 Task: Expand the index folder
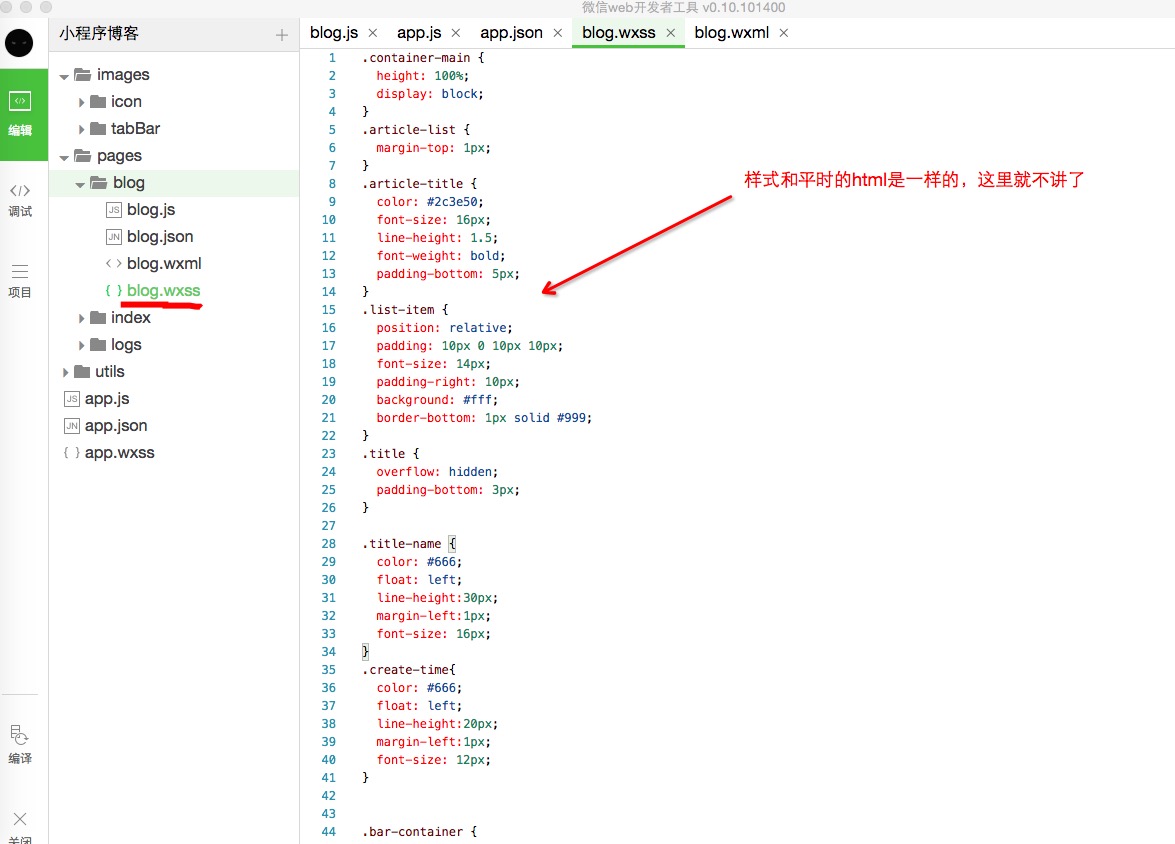tap(82, 319)
